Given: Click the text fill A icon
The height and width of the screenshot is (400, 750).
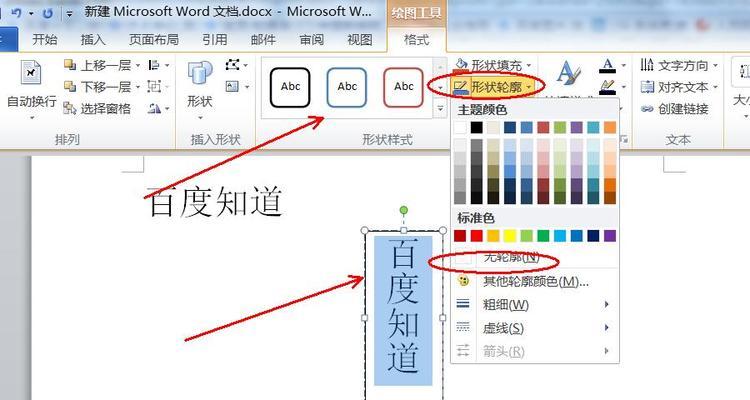Looking at the screenshot, I should point(607,65).
